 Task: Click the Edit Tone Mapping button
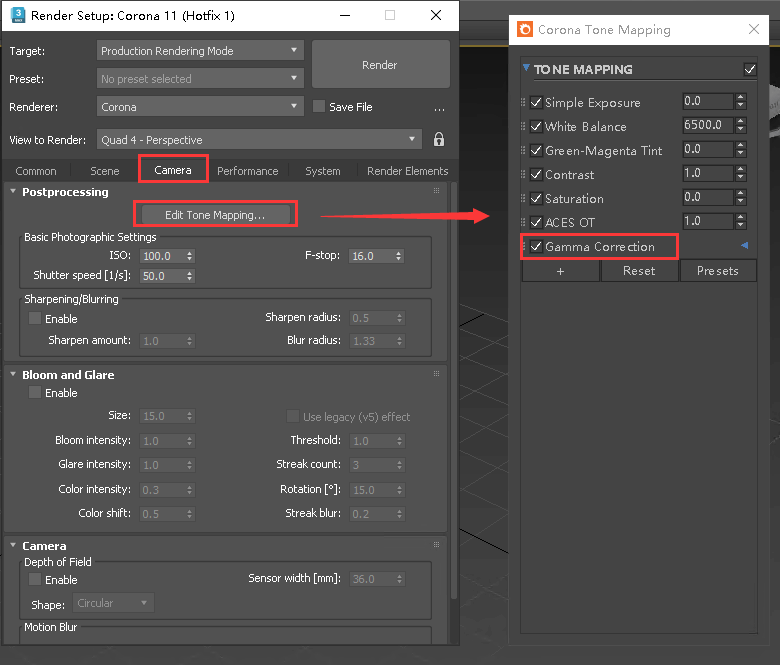tap(215, 215)
